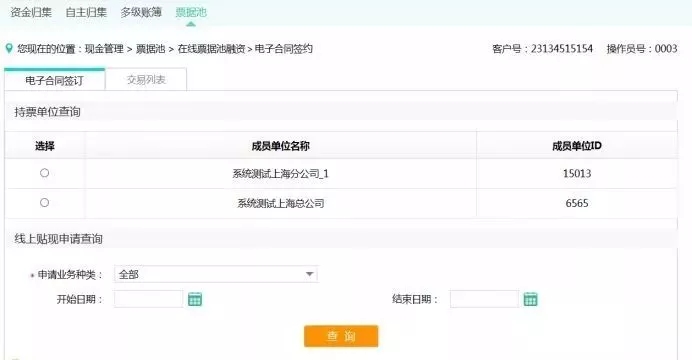Switch to the 交易列表 tab
Viewport: 692px width, 360px height.
point(146,80)
